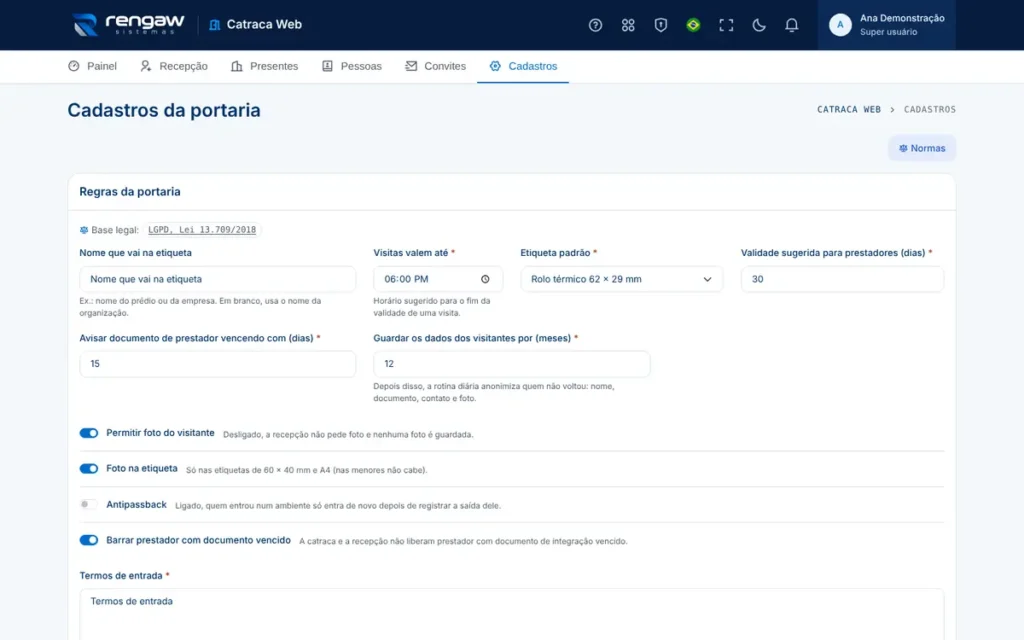Open Ana Demonstração user menu
The height and width of the screenshot is (640, 1024).
886,25
